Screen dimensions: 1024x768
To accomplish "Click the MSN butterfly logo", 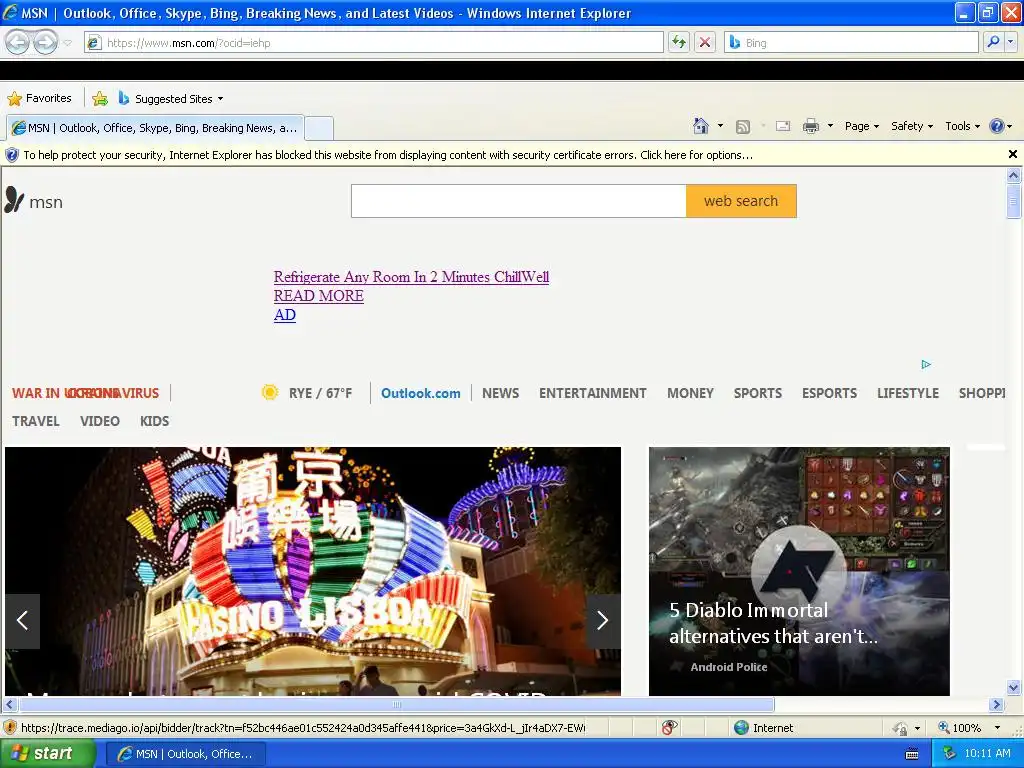I will 33,200.
